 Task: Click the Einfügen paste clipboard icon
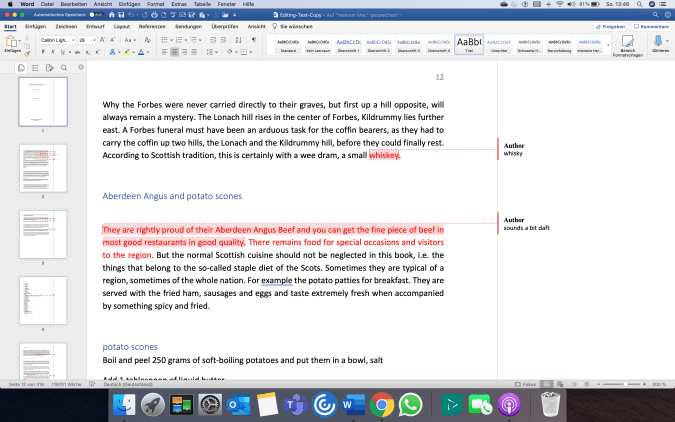click(13, 43)
